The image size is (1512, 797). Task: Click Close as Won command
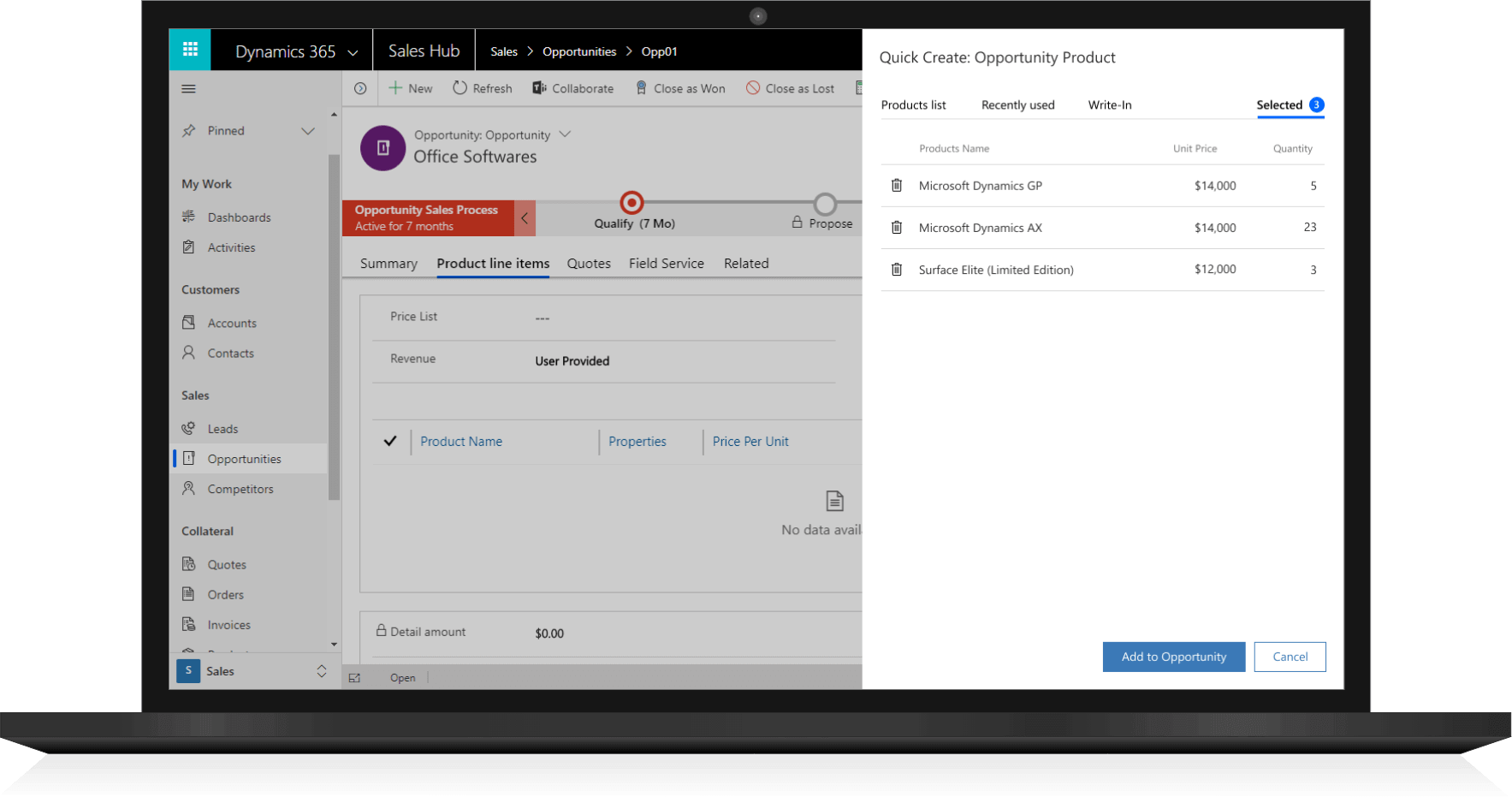point(680,88)
